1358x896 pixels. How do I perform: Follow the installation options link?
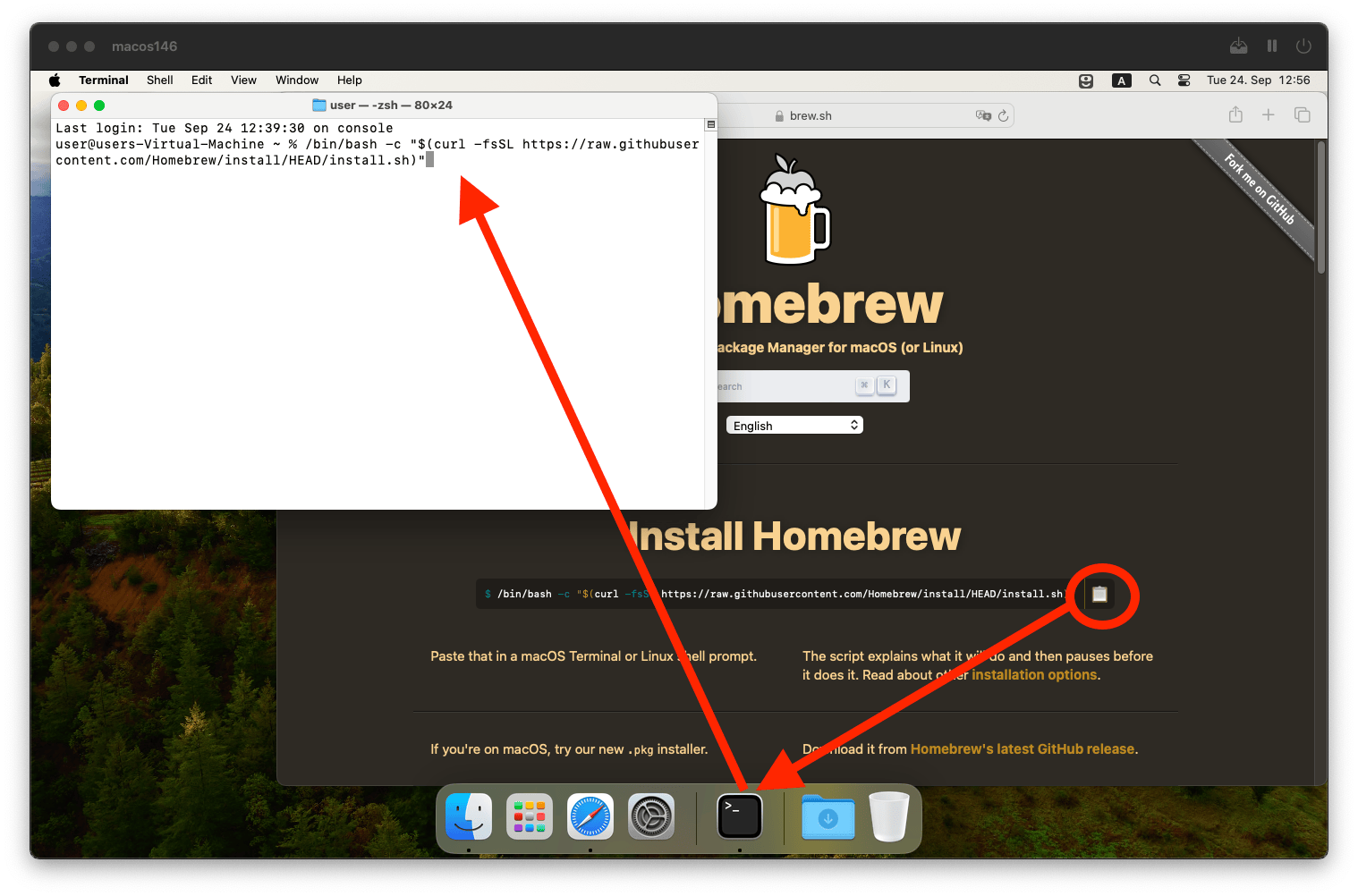pos(1034,675)
